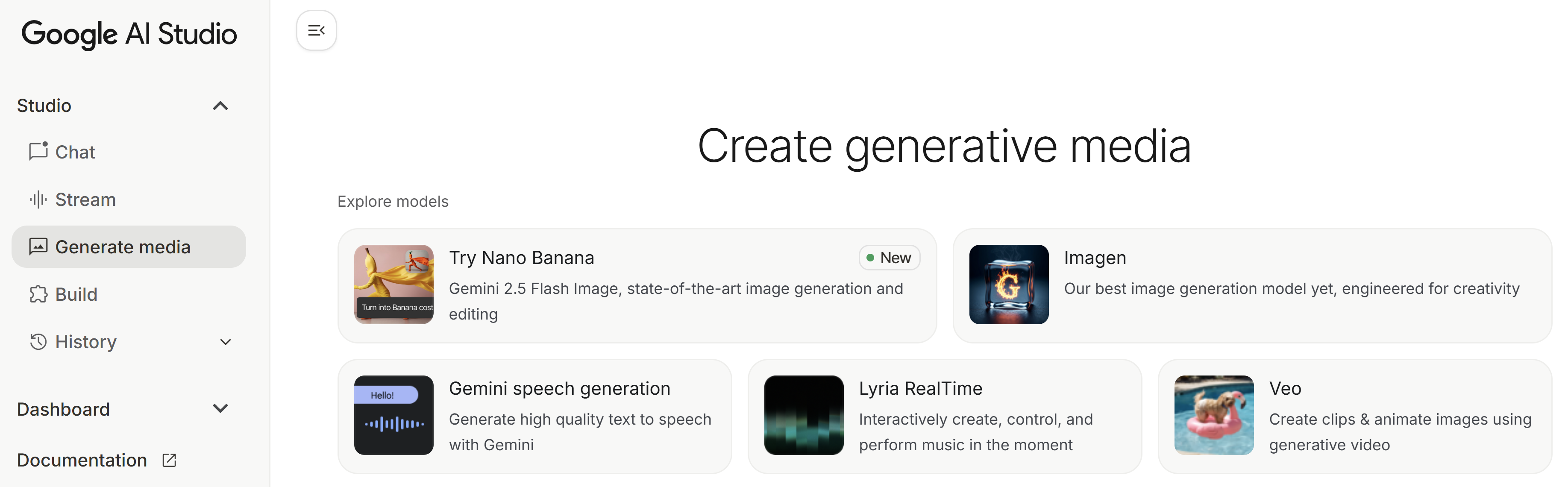Open the Documentation link

82,460
